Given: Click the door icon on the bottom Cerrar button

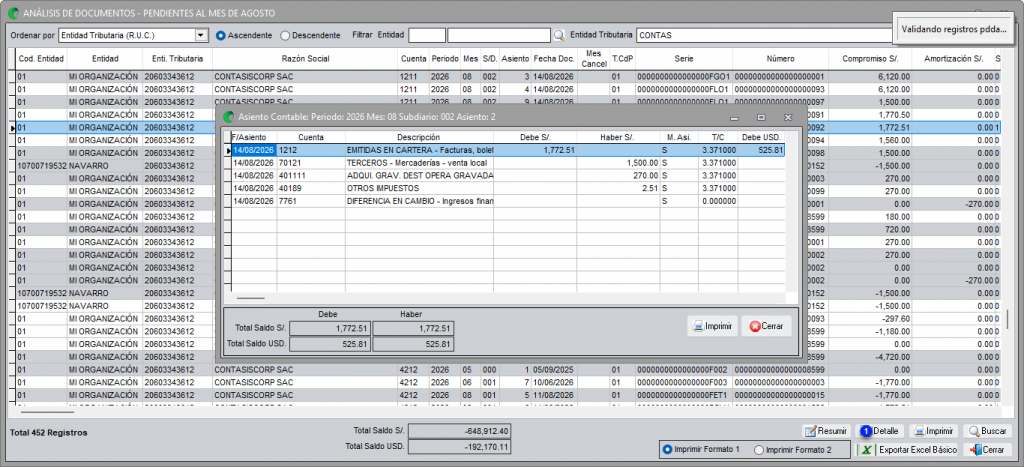Looking at the screenshot, I should pos(976,450).
